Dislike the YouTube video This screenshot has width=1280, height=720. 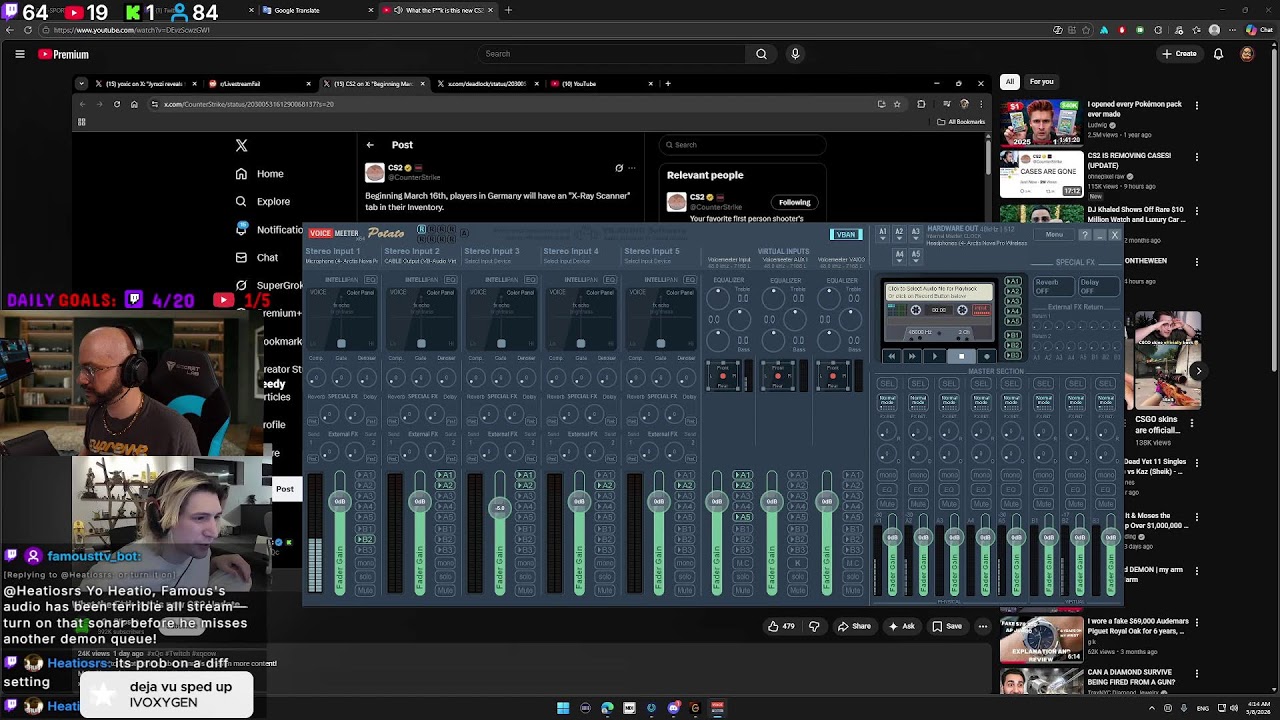814,626
